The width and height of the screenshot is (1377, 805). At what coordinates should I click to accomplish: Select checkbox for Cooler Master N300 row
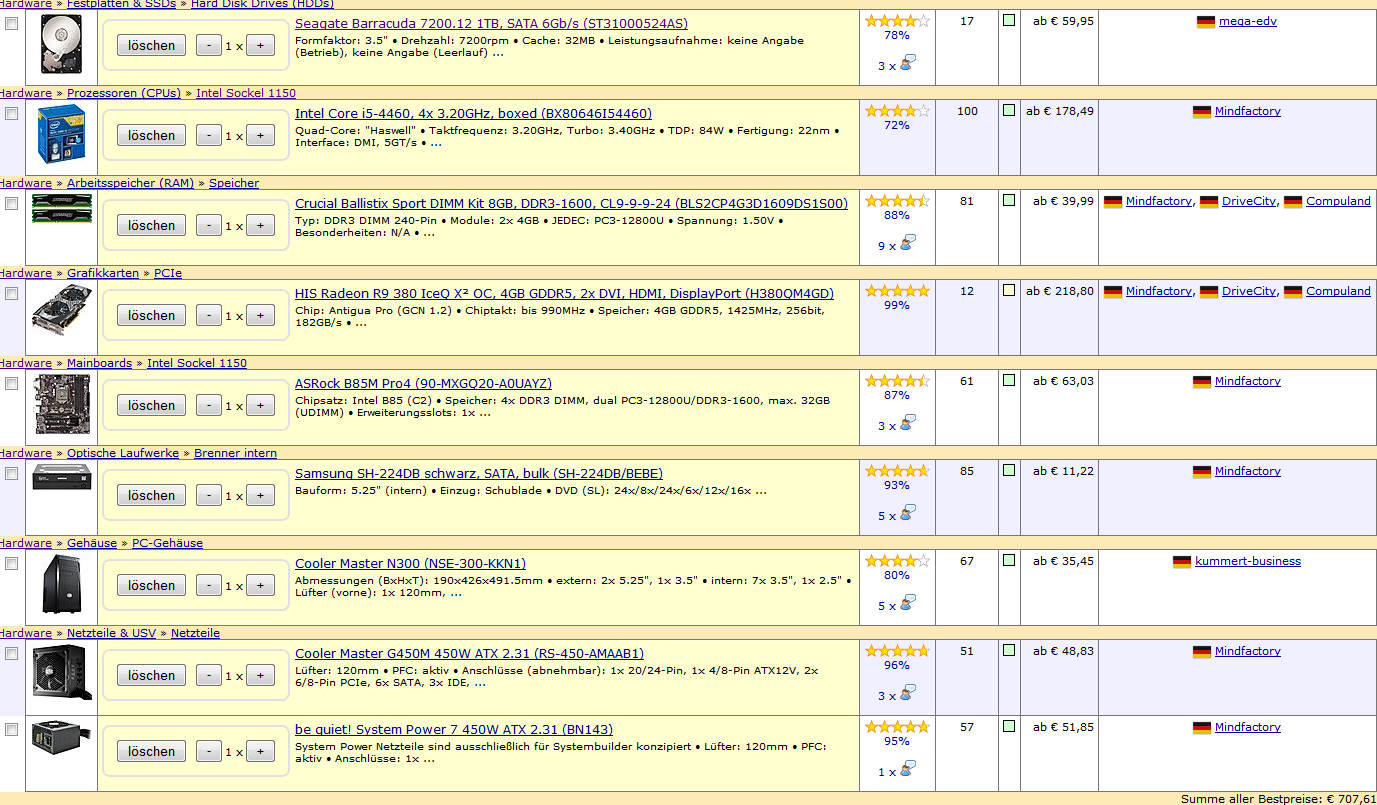pos(11,563)
